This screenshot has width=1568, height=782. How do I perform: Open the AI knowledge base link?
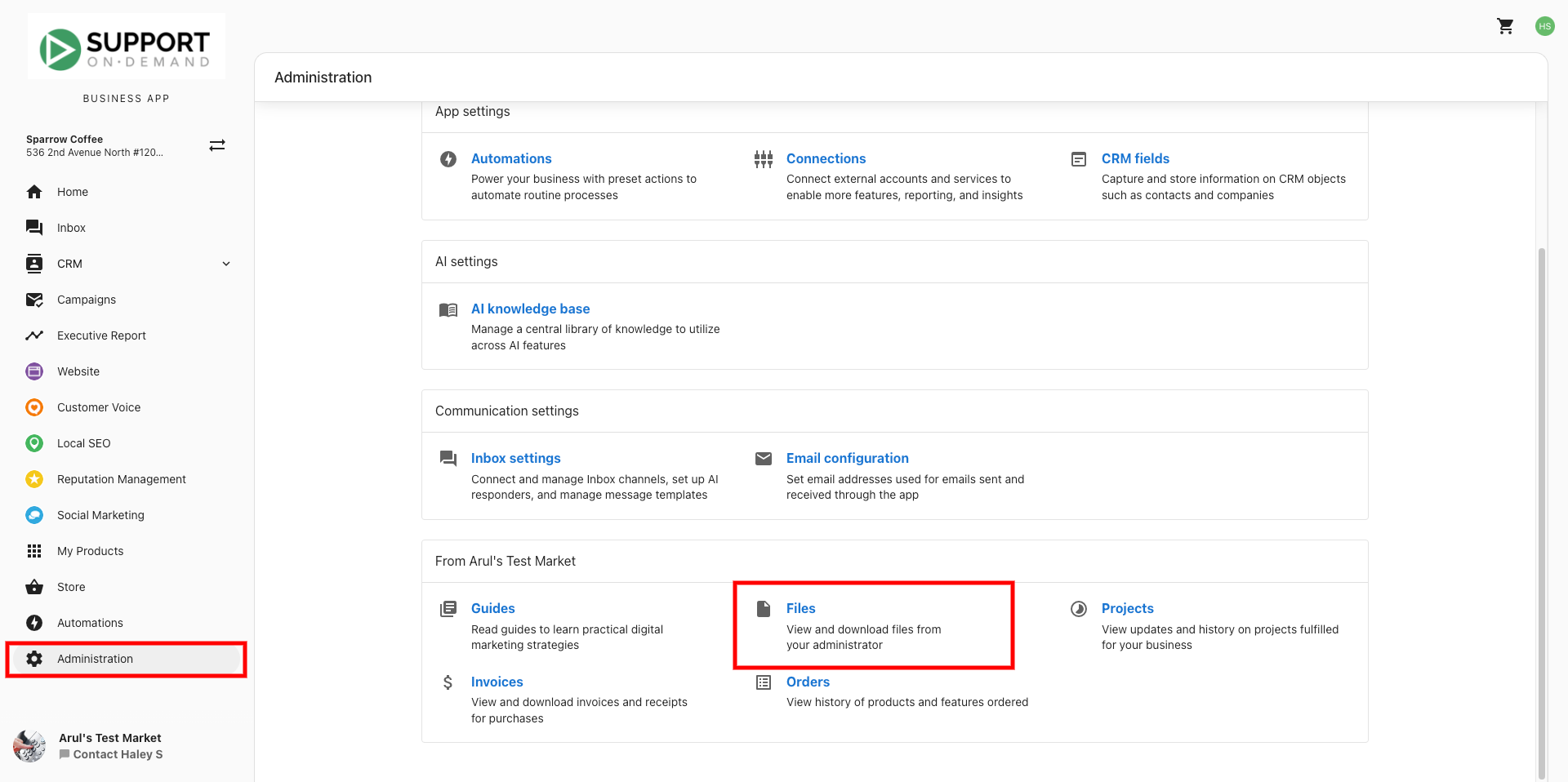[530, 309]
